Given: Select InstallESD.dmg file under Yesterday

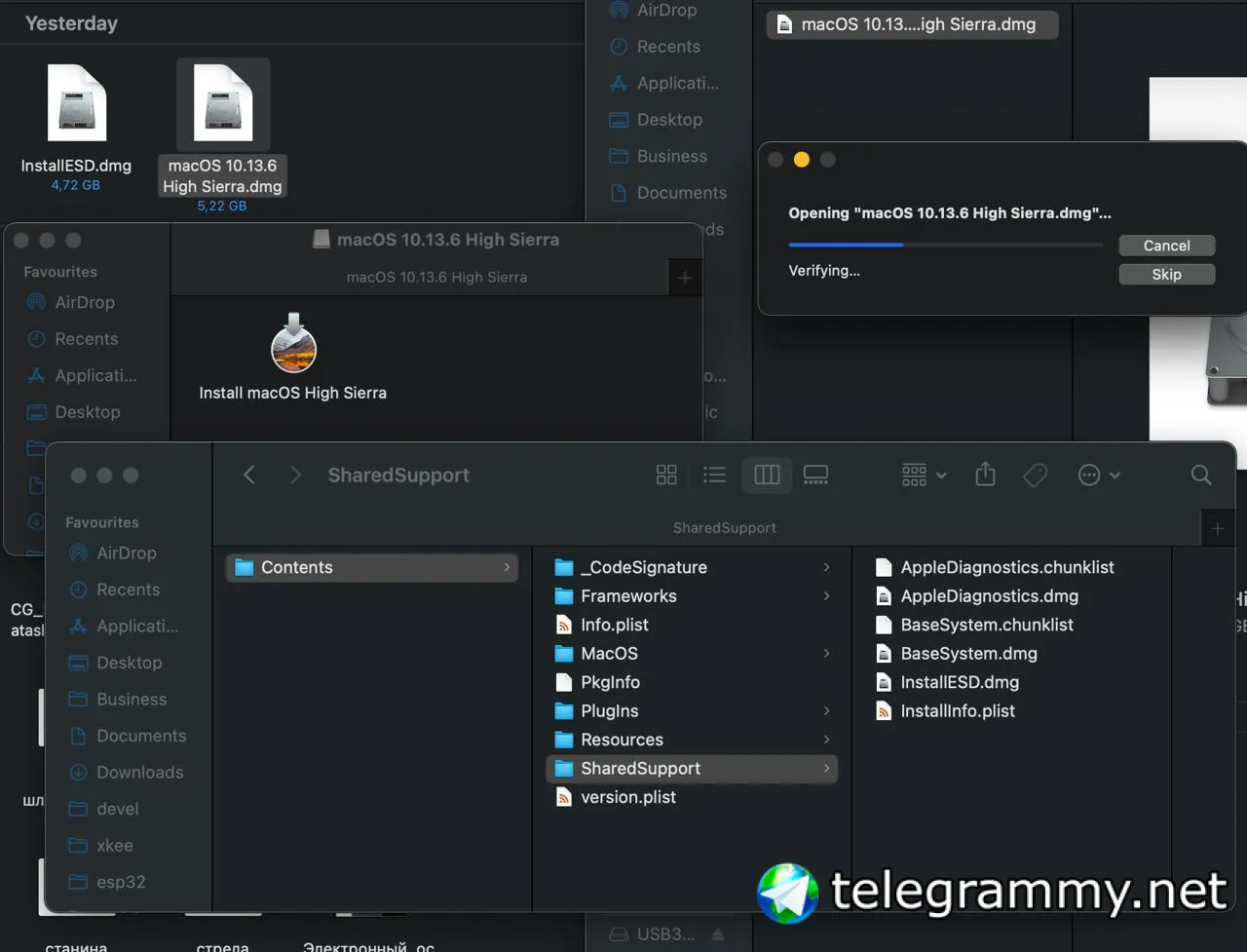Looking at the screenshot, I should pyautogui.click(x=76, y=127).
